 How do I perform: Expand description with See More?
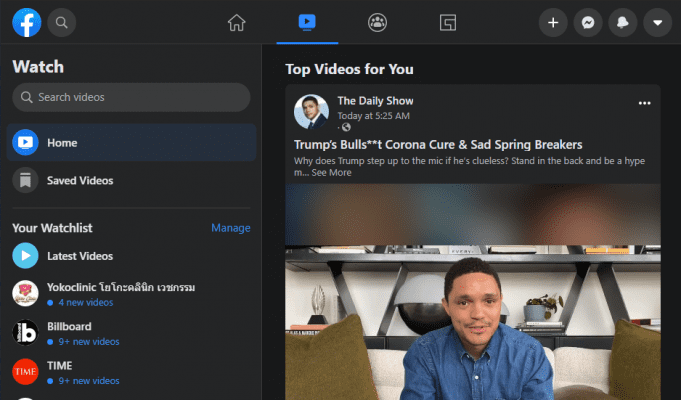coord(331,172)
